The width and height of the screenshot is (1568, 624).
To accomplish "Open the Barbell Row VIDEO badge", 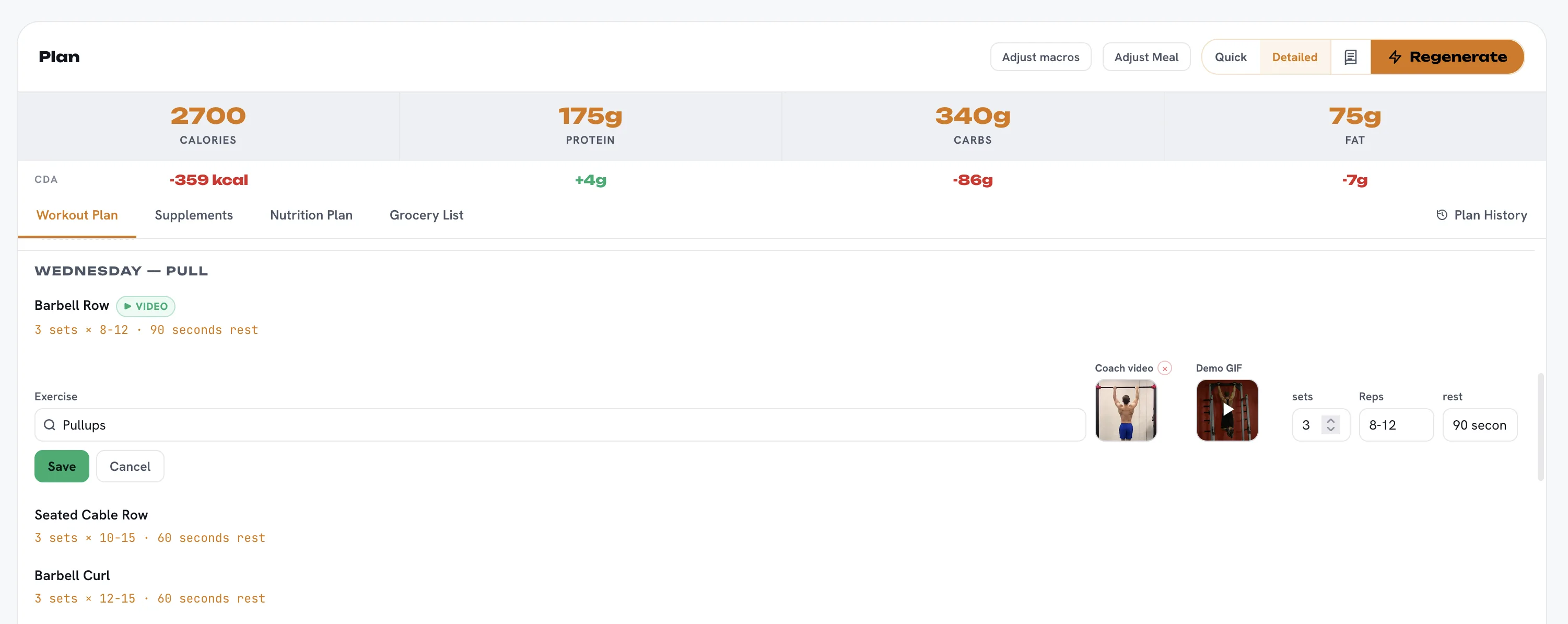I will click(x=146, y=306).
